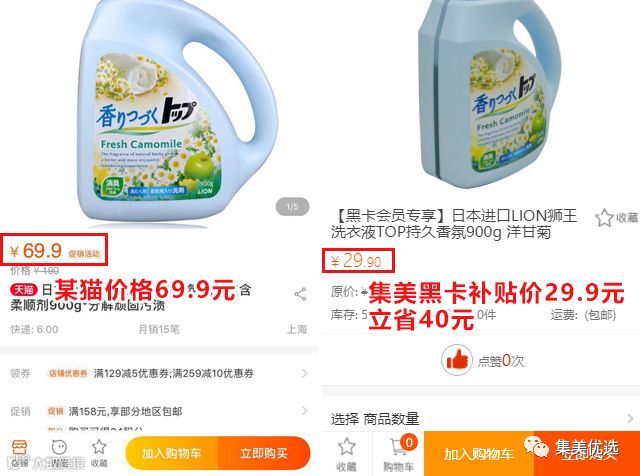Expand the 领券 coupon row chevron

click(x=304, y=373)
